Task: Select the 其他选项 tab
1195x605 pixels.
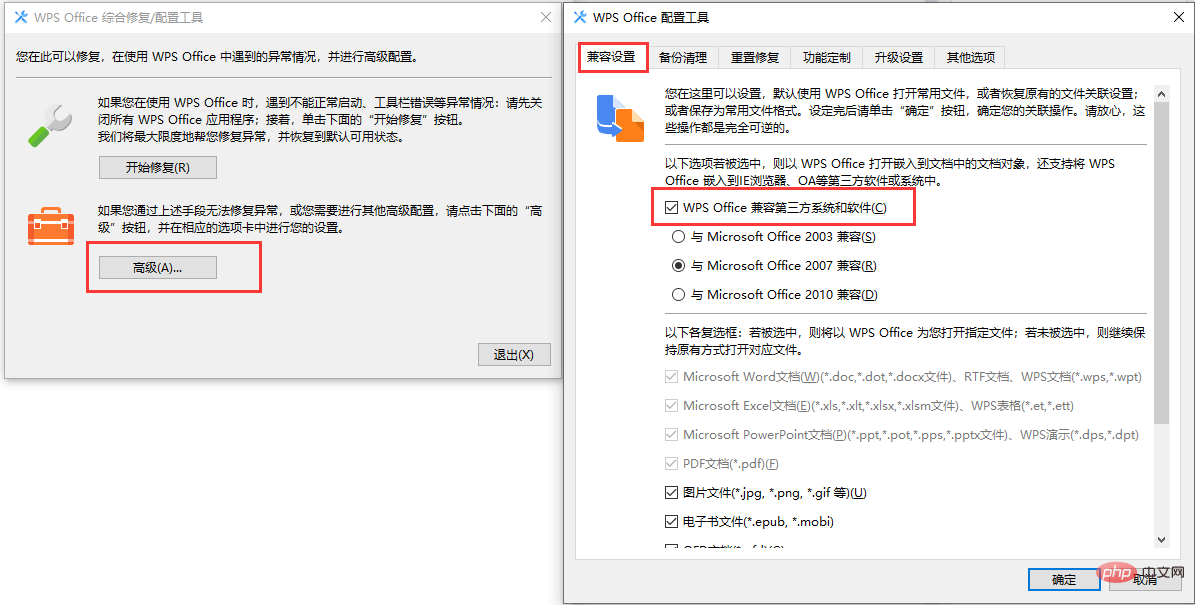Action: point(970,58)
